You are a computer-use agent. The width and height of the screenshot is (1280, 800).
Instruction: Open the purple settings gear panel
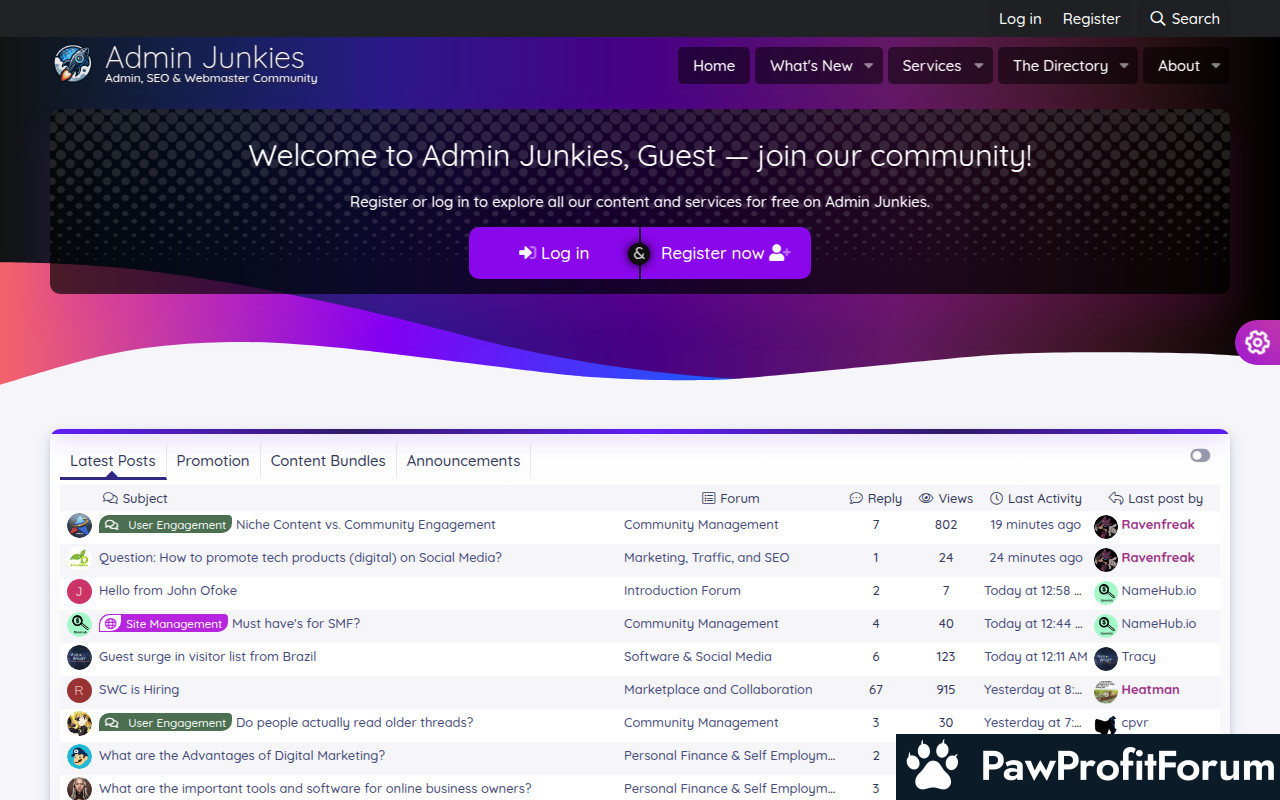pyautogui.click(x=1257, y=342)
